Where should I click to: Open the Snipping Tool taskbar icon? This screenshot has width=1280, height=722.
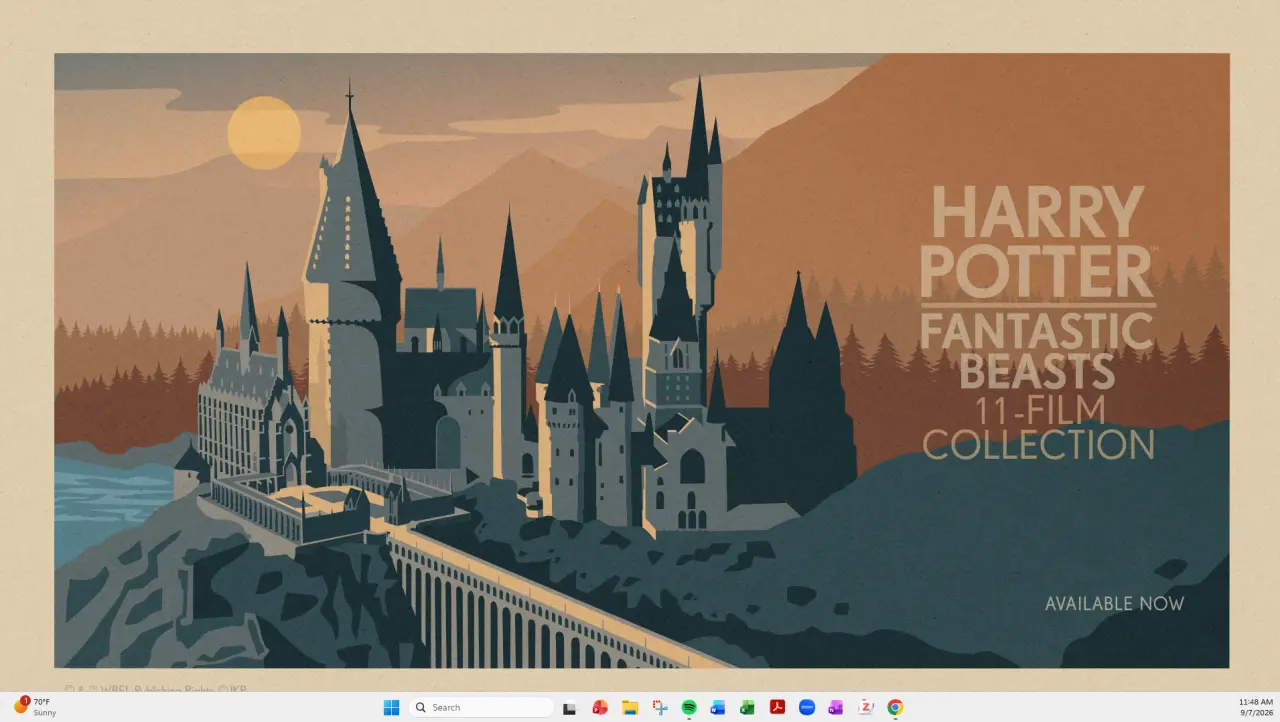pos(660,707)
